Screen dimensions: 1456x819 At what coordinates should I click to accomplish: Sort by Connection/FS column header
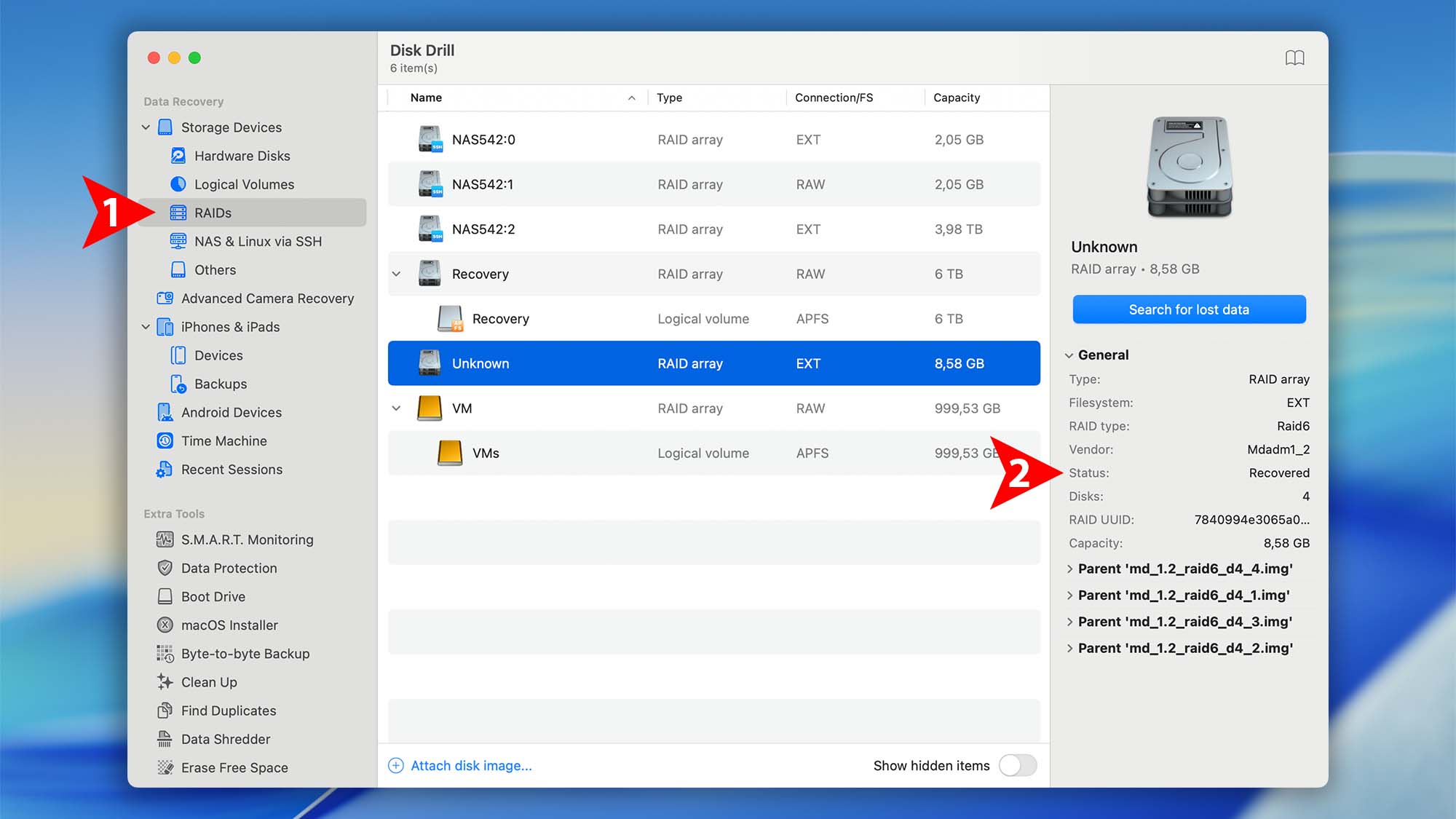pyautogui.click(x=855, y=98)
